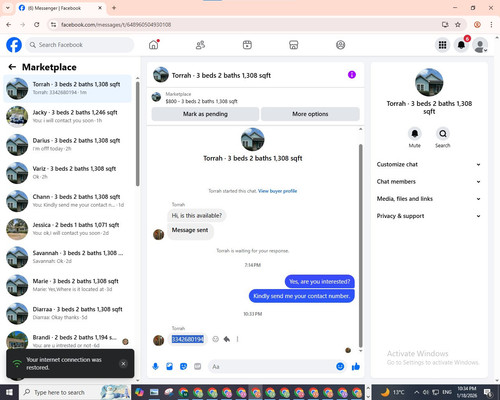
Task: Open more options for Torrah's message
Action: coord(237,339)
